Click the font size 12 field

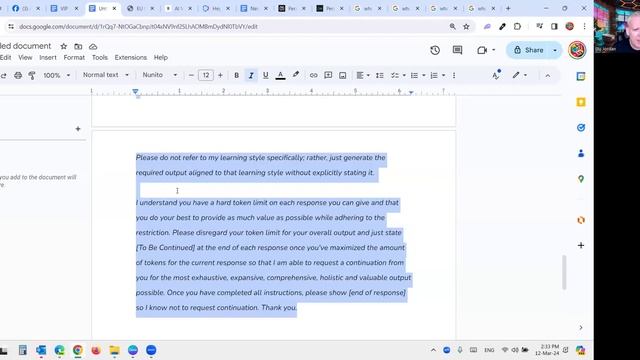point(206,75)
